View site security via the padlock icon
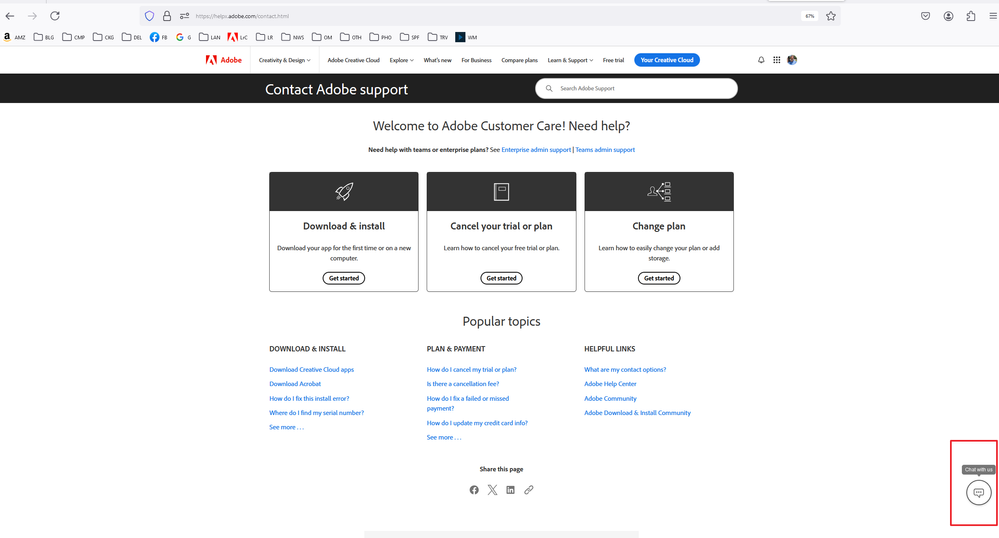This screenshot has height=538, width=999. pos(167,16)
